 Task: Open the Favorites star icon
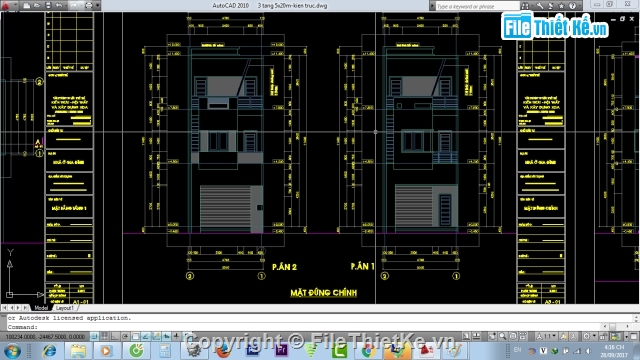coord(562,6)
